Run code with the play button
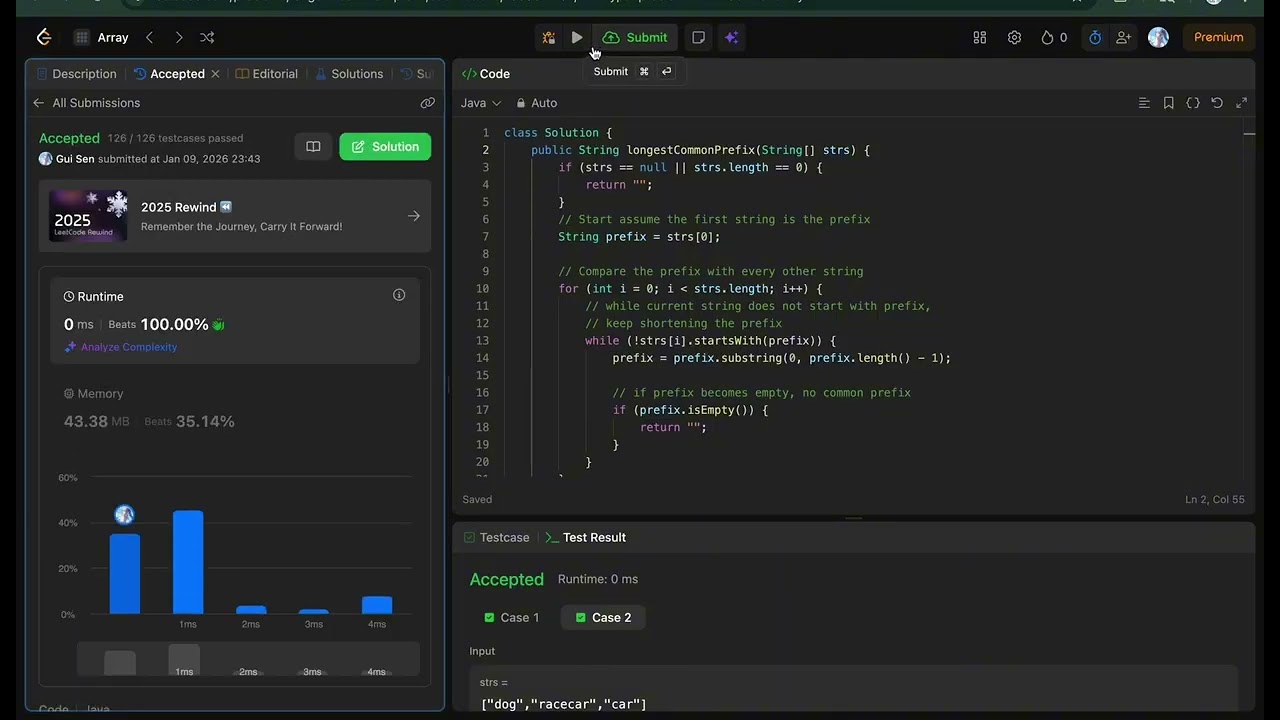The width and height of the screenshot is (1280, 720). 577,37
